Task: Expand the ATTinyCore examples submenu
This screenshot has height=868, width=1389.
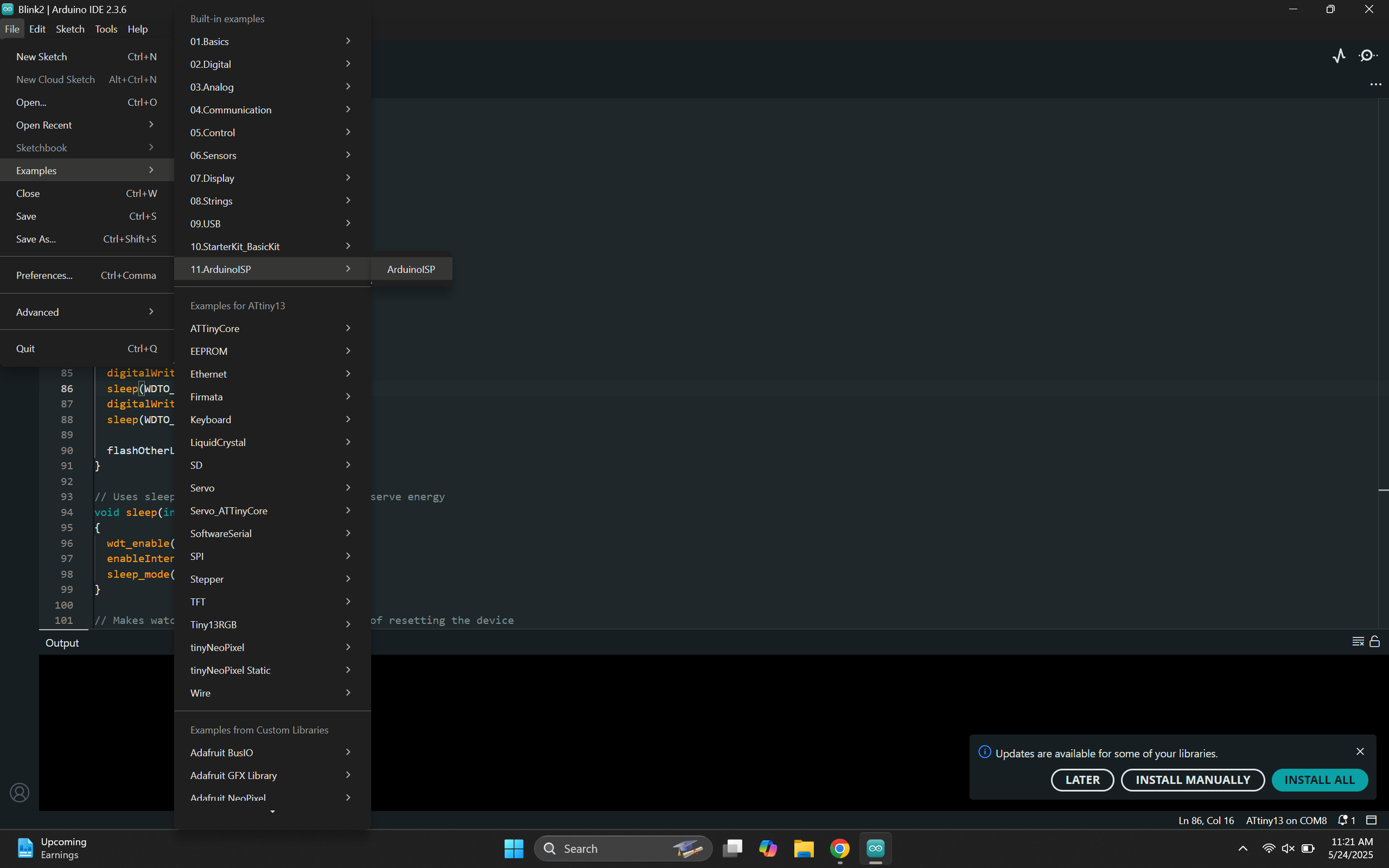Action: click(272, 329)
